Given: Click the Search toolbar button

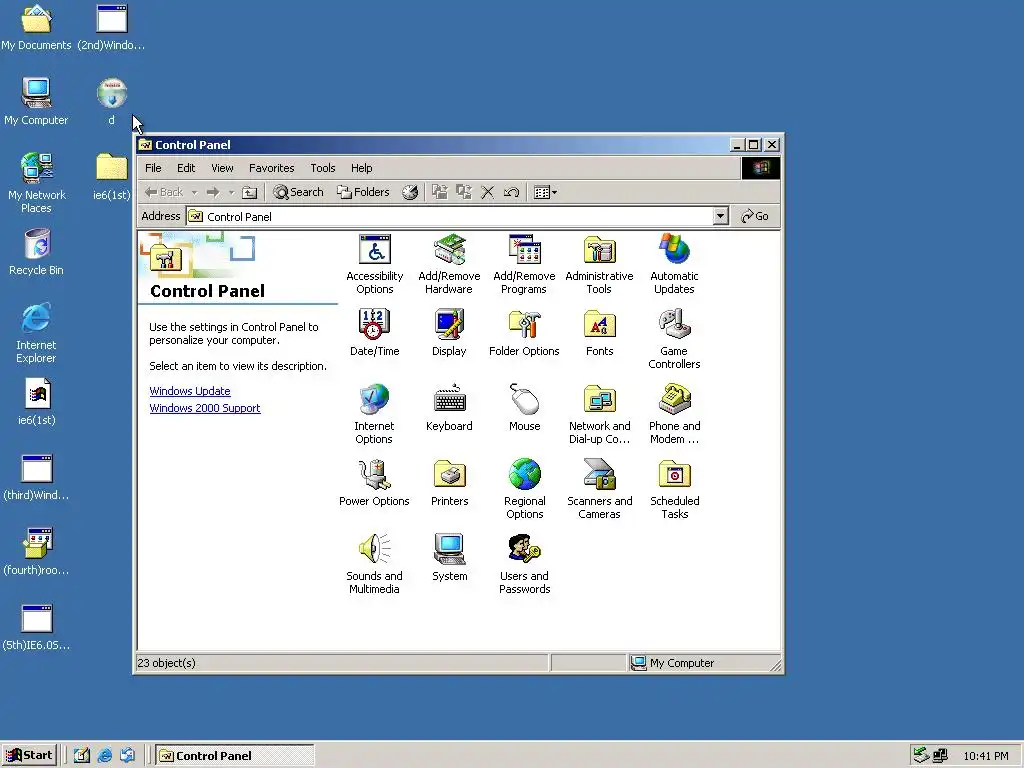Looking at the screenshot, I should tap(298, 192).
